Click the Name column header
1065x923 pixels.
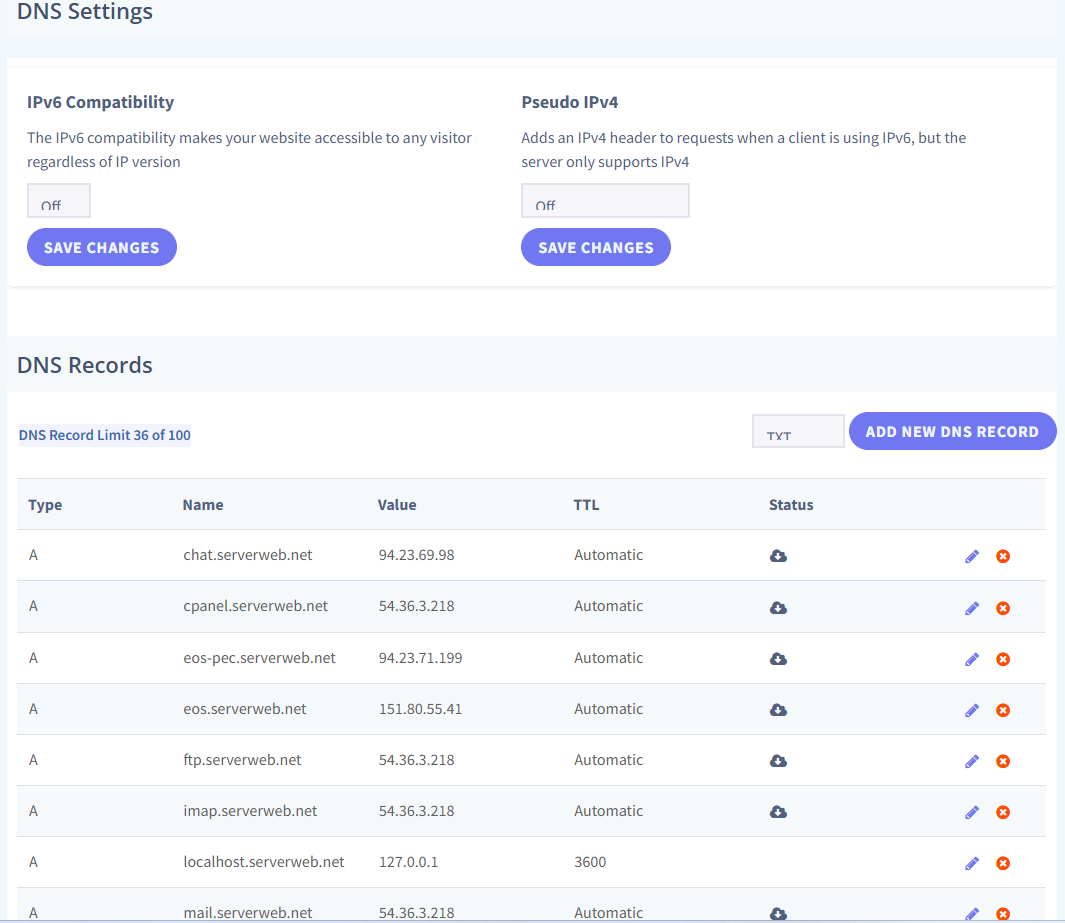pos(203,505)
